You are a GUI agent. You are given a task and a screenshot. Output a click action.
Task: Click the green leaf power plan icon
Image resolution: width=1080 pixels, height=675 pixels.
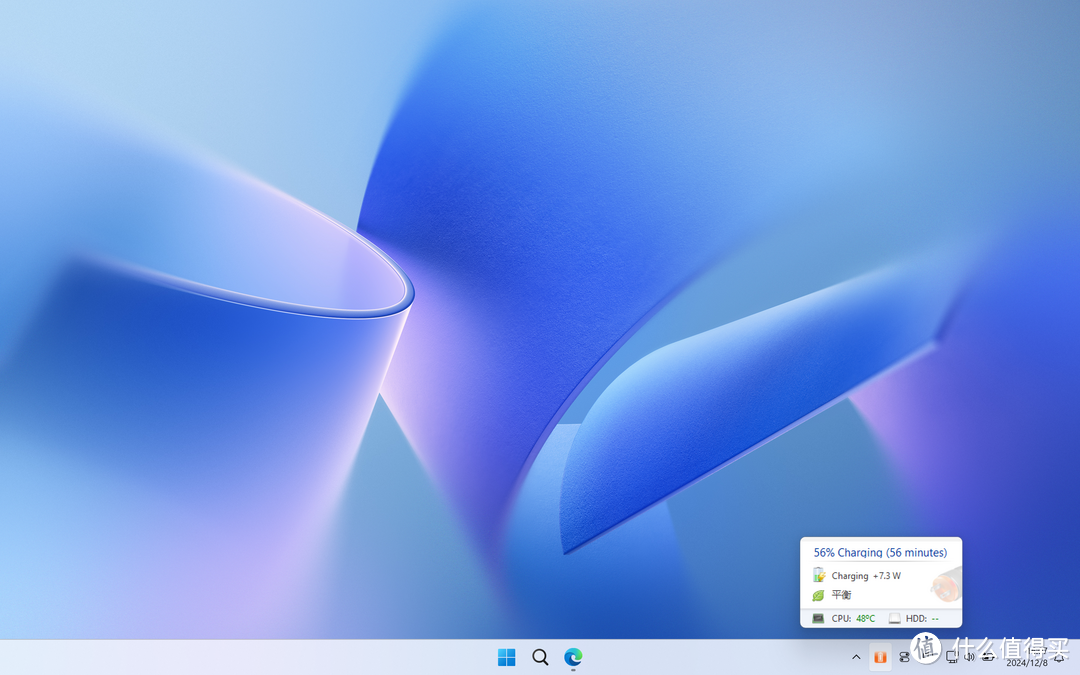click(x=818, y=594)
